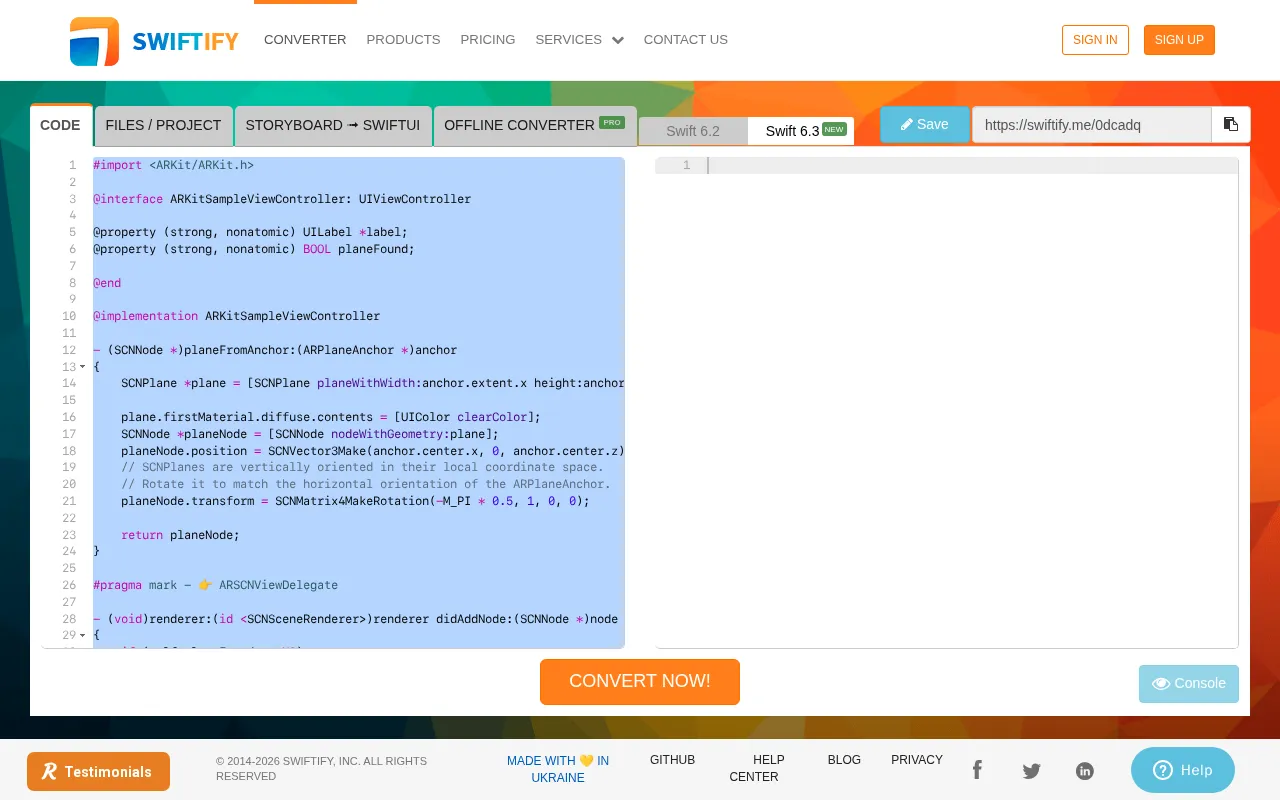Click the UIColor clearColor code line
This screenshot has height=800, width=1280.
click(330, 417)
